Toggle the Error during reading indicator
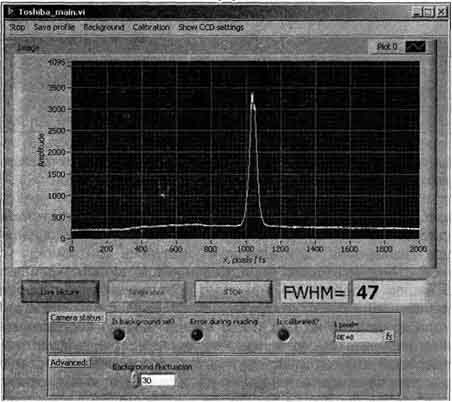 click(197, 335)
